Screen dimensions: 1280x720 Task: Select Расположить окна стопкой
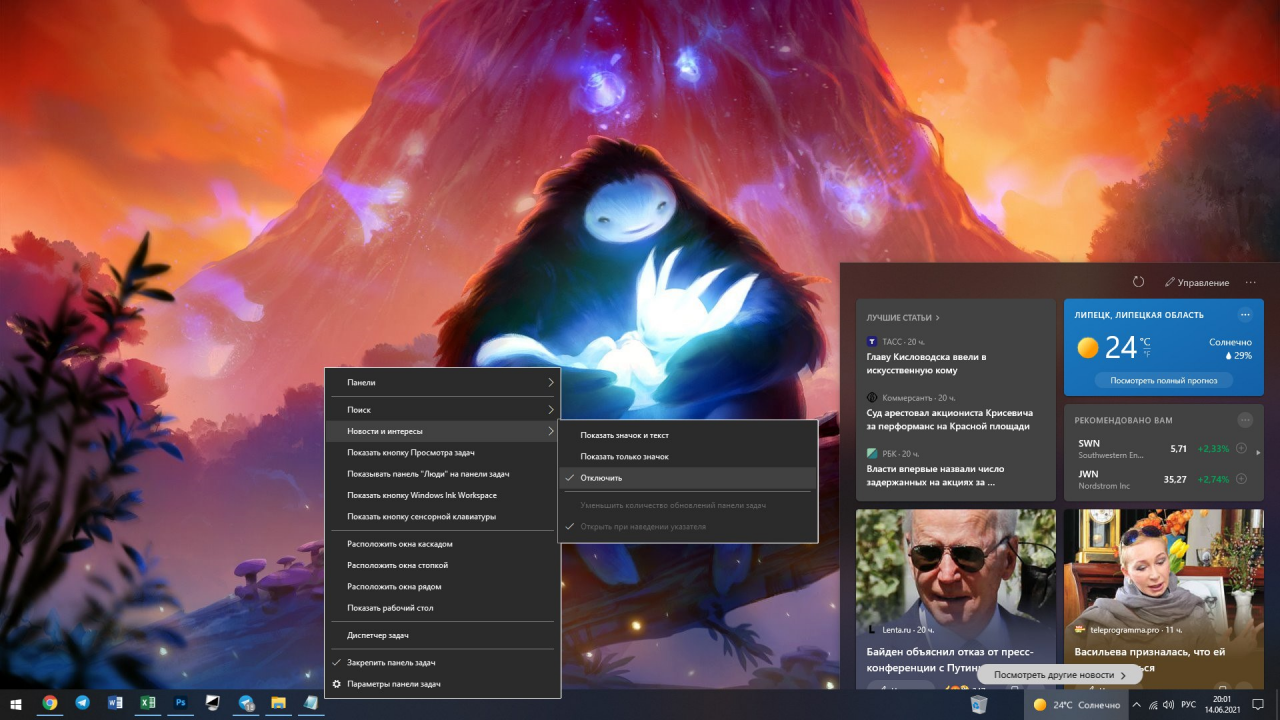pyautogui.click(x=443, y=565)
